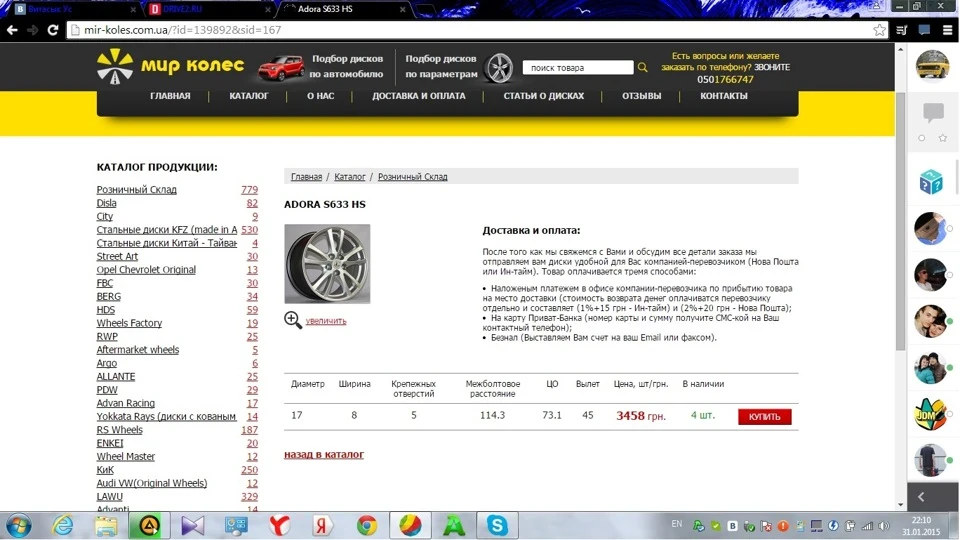Image resolution: width=960 pixels, height=540 pixels.
Task: Bookmark page with star icon
Action: point(879,30)
